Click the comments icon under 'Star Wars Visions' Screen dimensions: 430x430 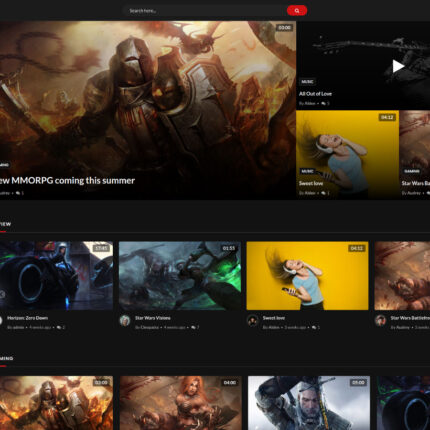[193, 327]
